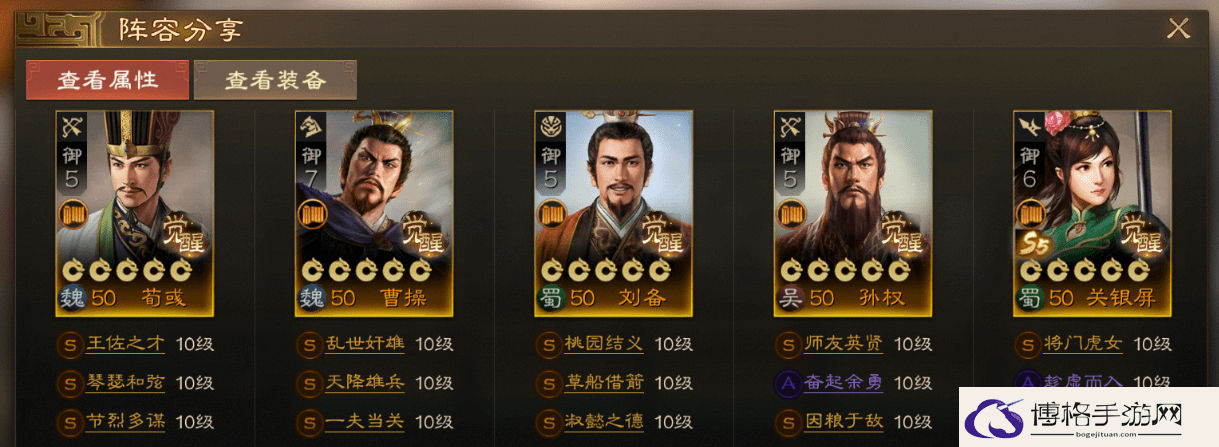
Task: Click the orange bamboo-scroll icon on 孙权's card
Action: pos(792,214)
